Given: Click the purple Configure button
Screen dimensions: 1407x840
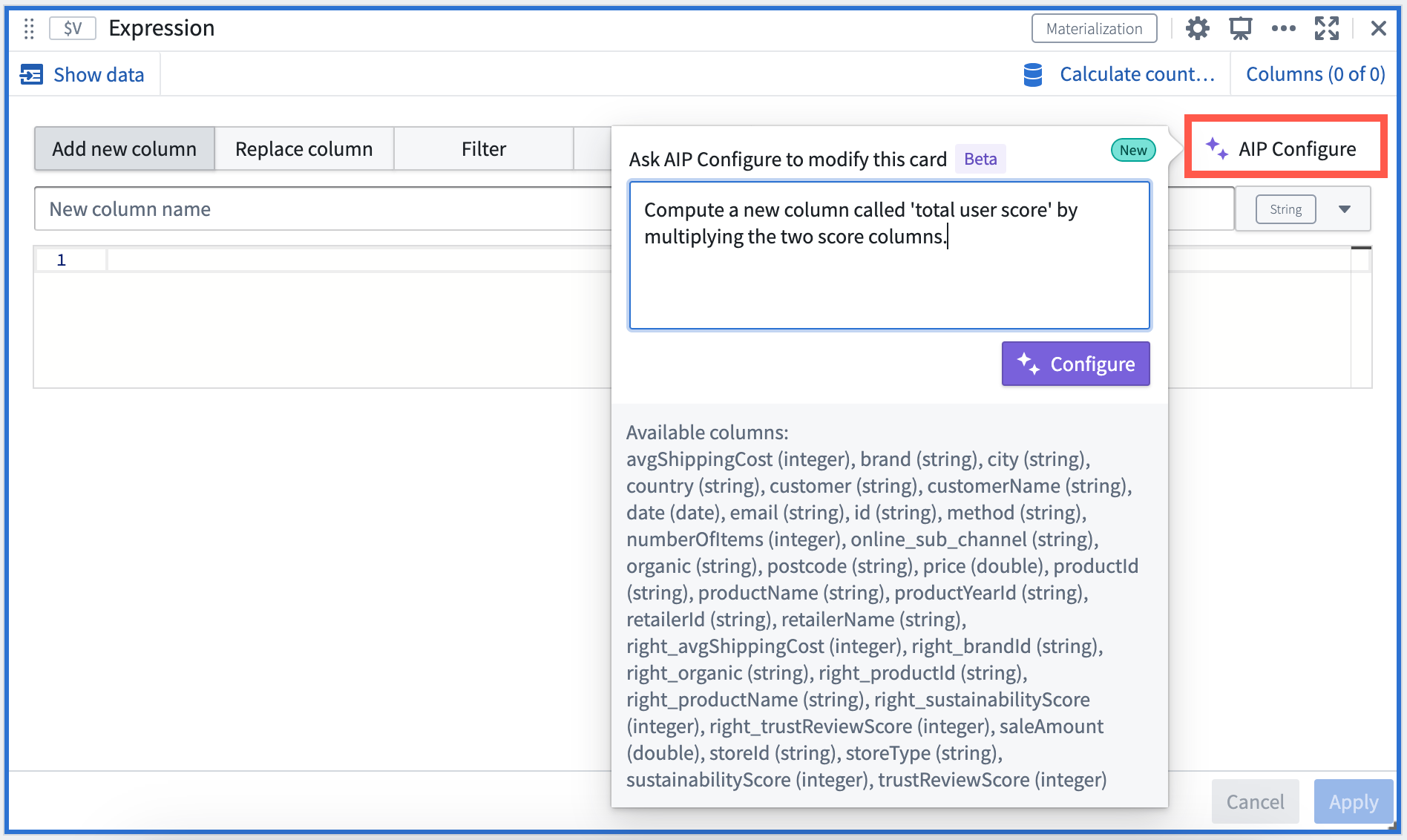Looking at the screenshot, I should pos(1075,364).
